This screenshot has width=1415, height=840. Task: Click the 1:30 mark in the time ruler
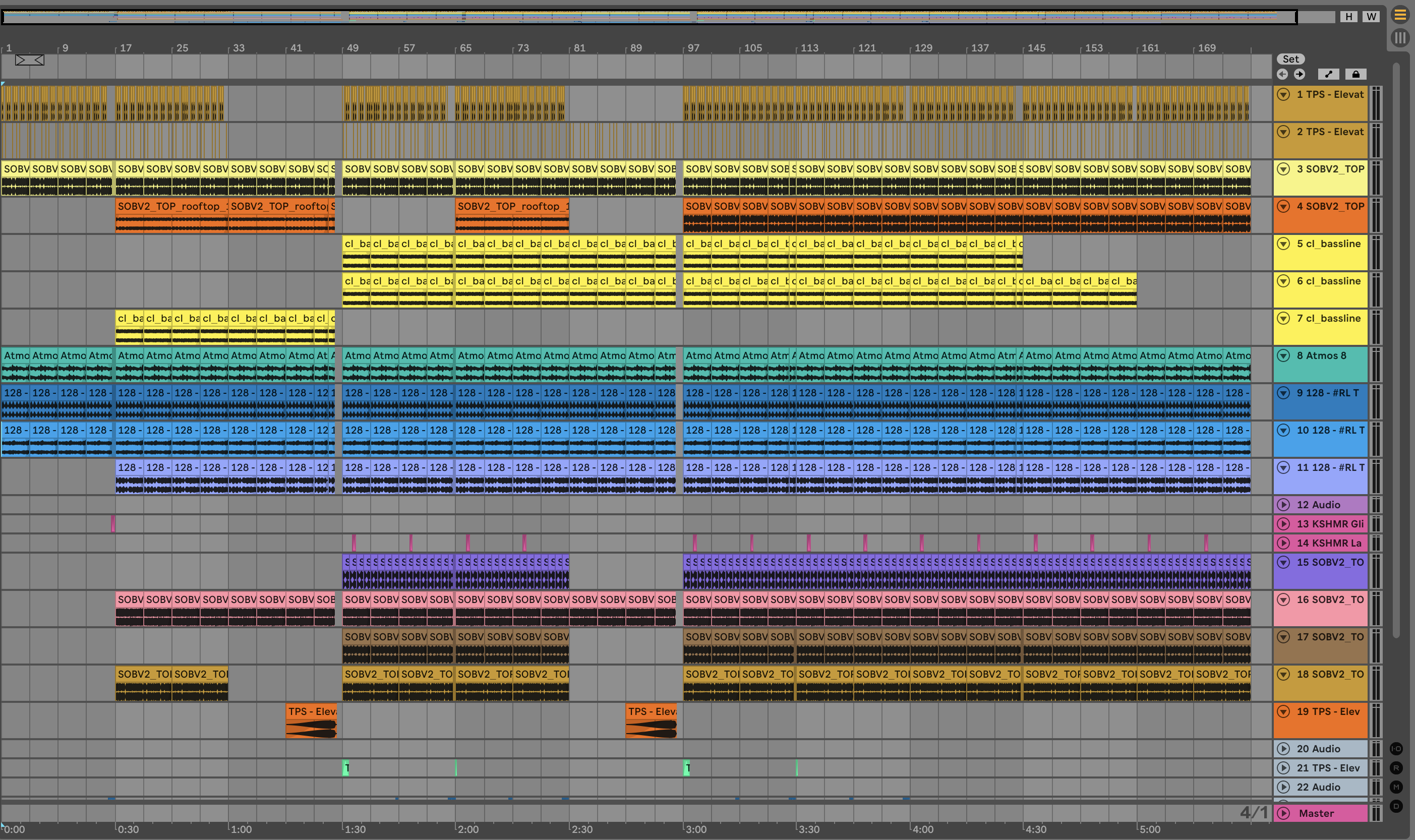click(355, 829)
